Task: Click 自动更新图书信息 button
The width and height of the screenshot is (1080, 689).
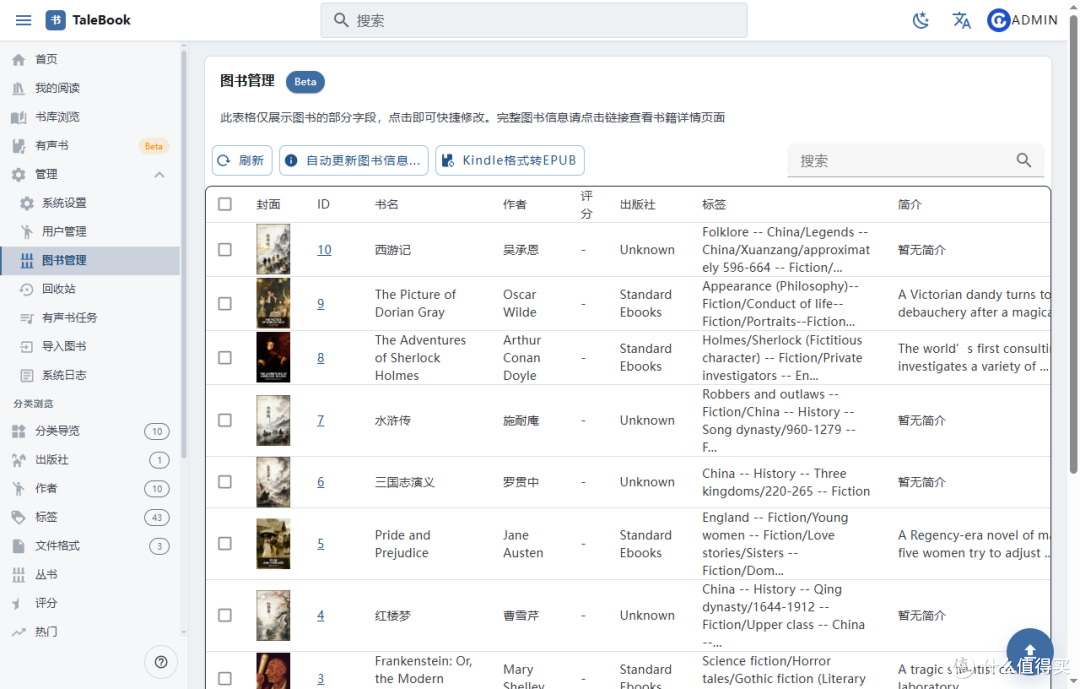Action: tap(354, 161)
